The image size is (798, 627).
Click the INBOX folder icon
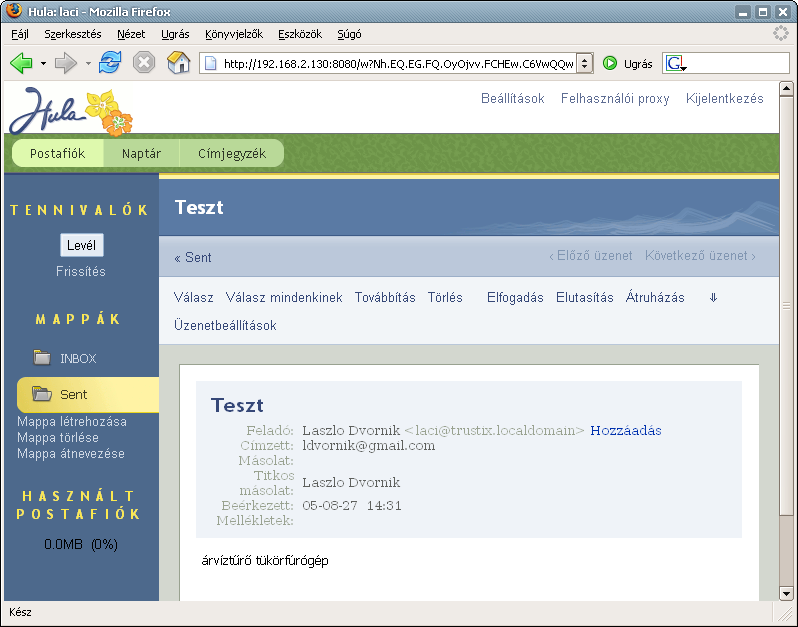[42, 357]
